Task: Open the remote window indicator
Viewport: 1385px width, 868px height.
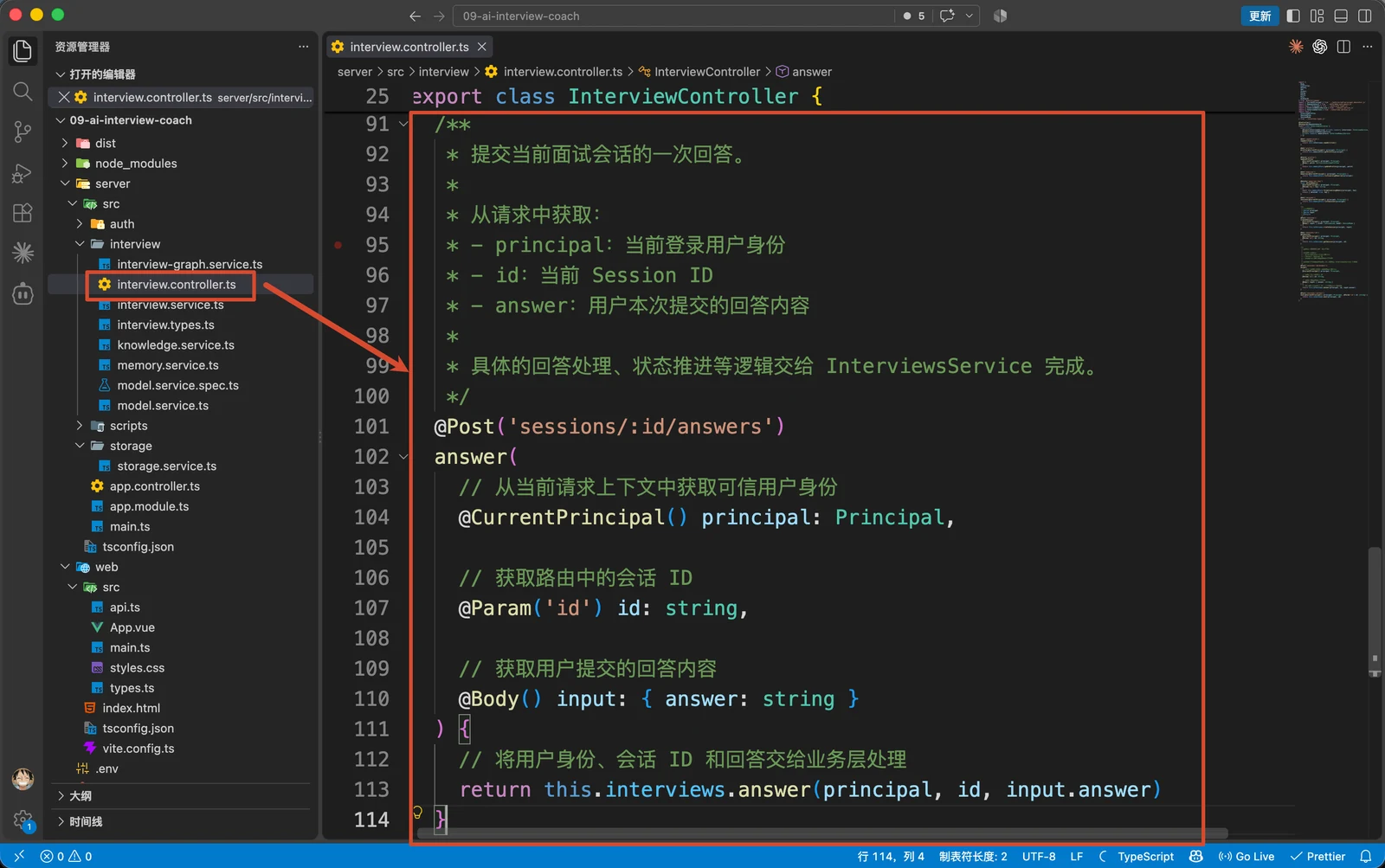Action: tap(19, 856)
